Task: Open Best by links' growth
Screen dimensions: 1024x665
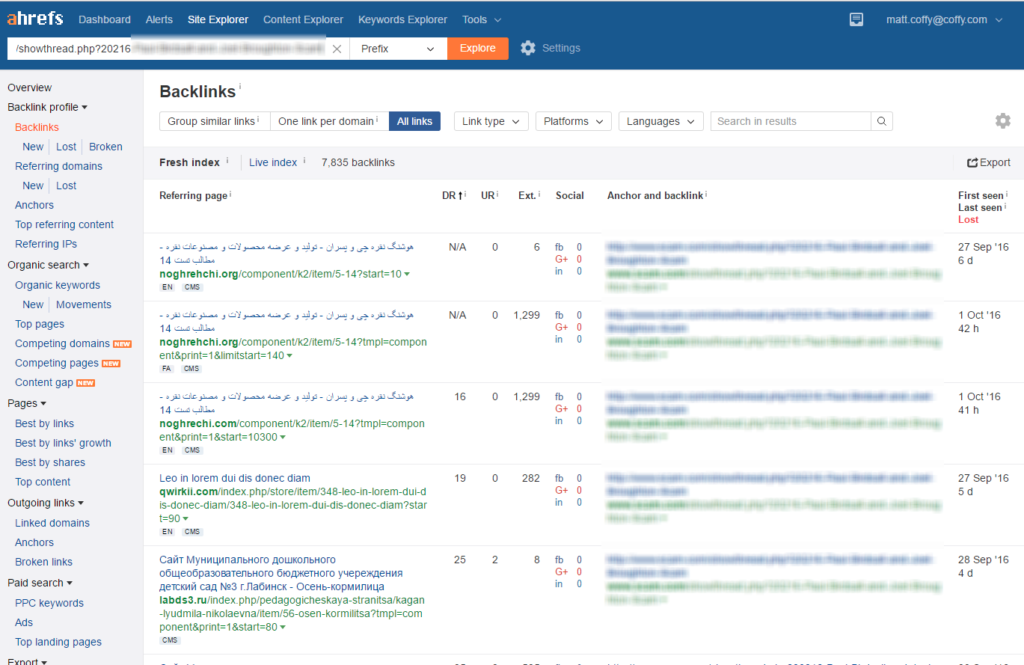Action: click(63, 442)
